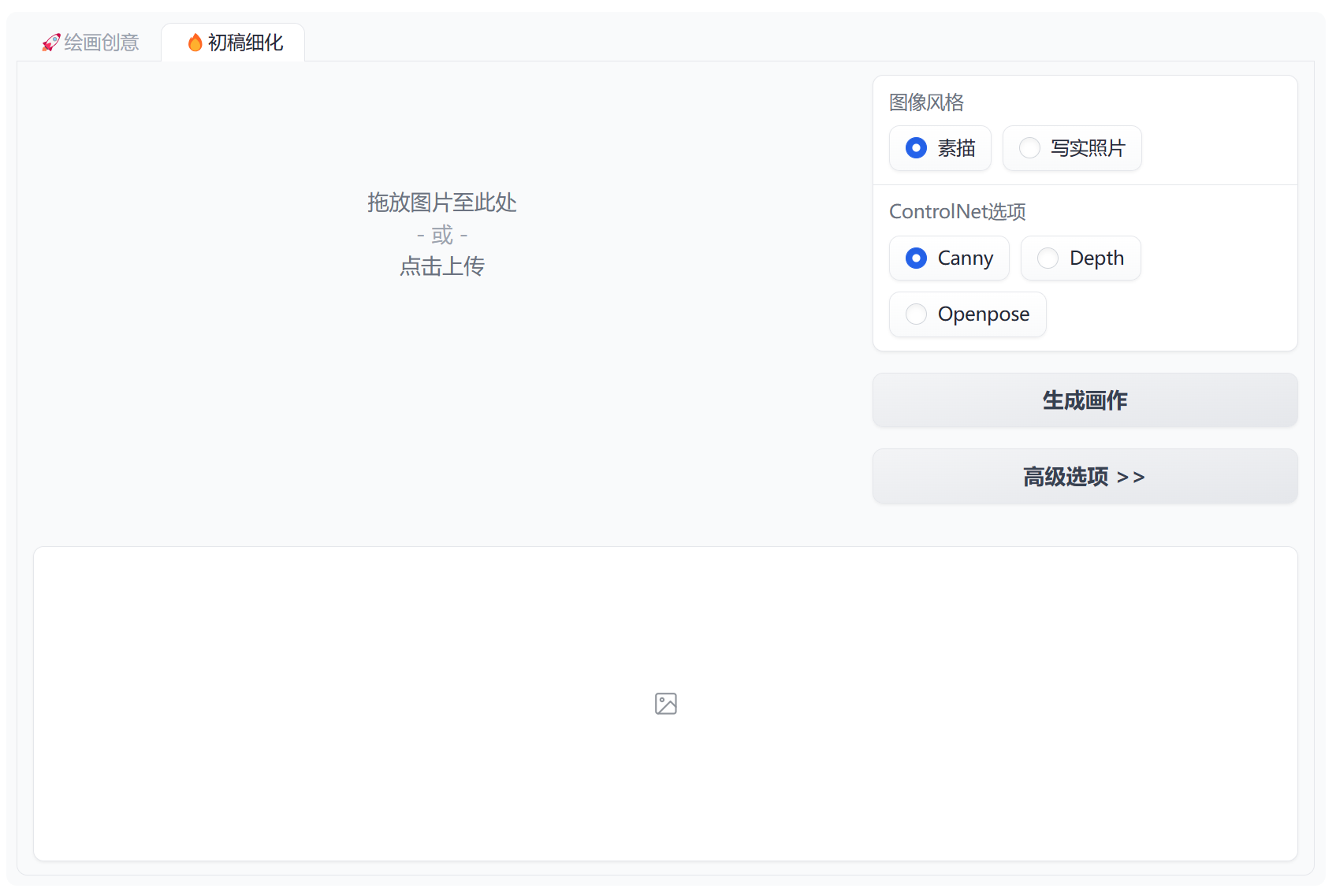The height and width of the screenshot is (896, 1336).
Task: Click 点击上传 to upload an image
Action: (x=441, y=266)
